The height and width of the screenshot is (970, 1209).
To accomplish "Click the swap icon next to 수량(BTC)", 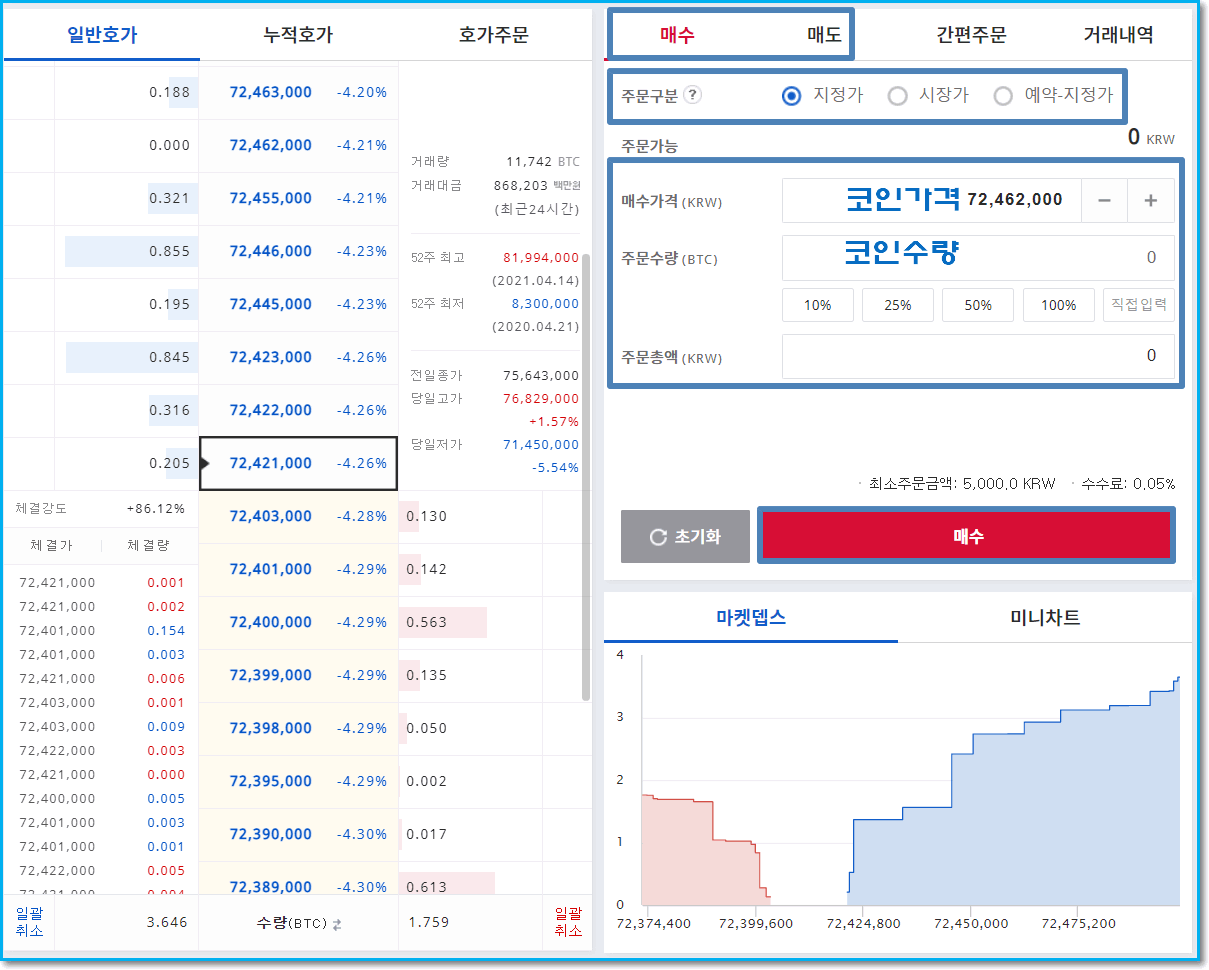I will [x=337, y=925].
